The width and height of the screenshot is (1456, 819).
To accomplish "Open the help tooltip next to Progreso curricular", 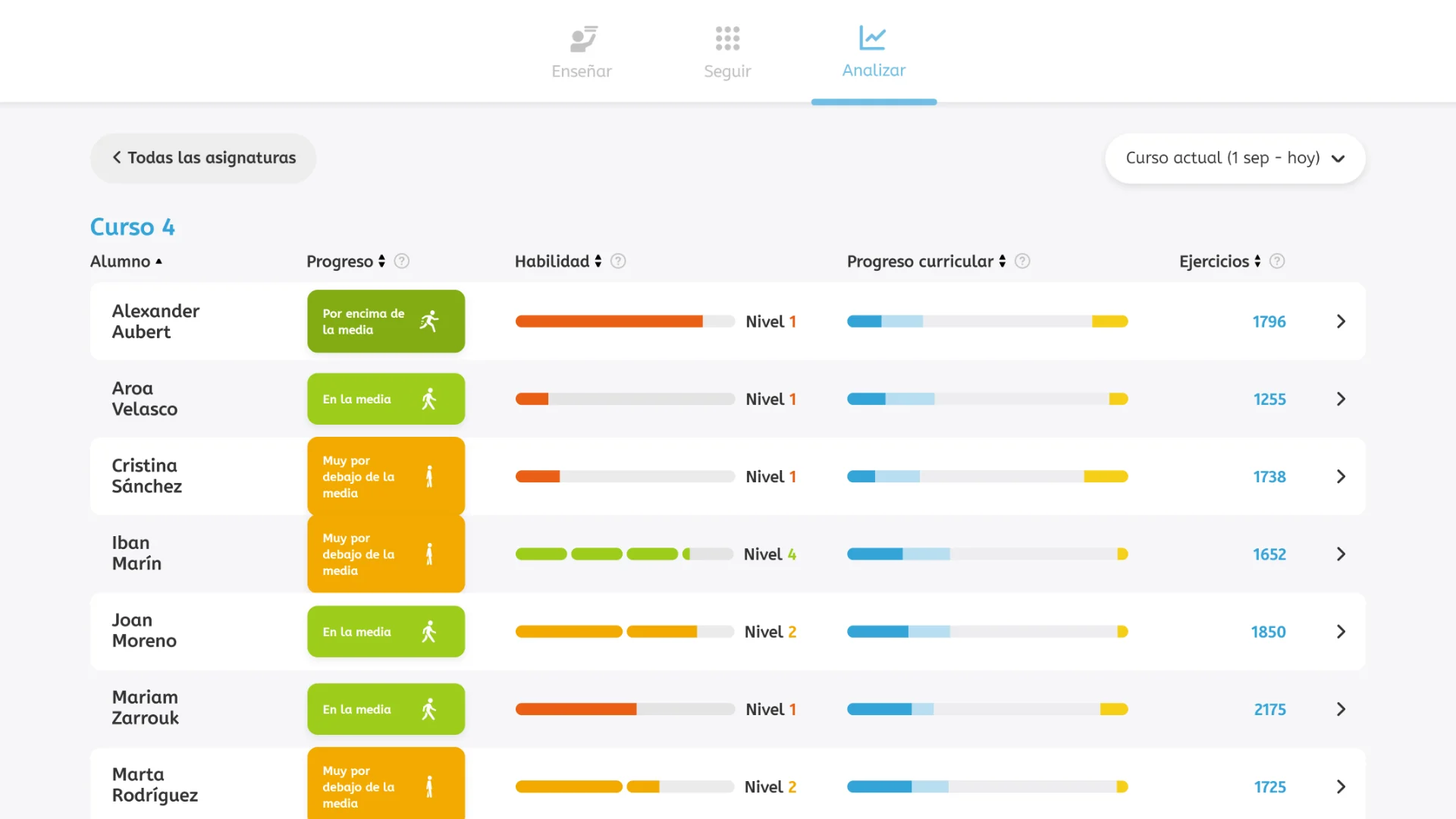I will pos(1022,261).
